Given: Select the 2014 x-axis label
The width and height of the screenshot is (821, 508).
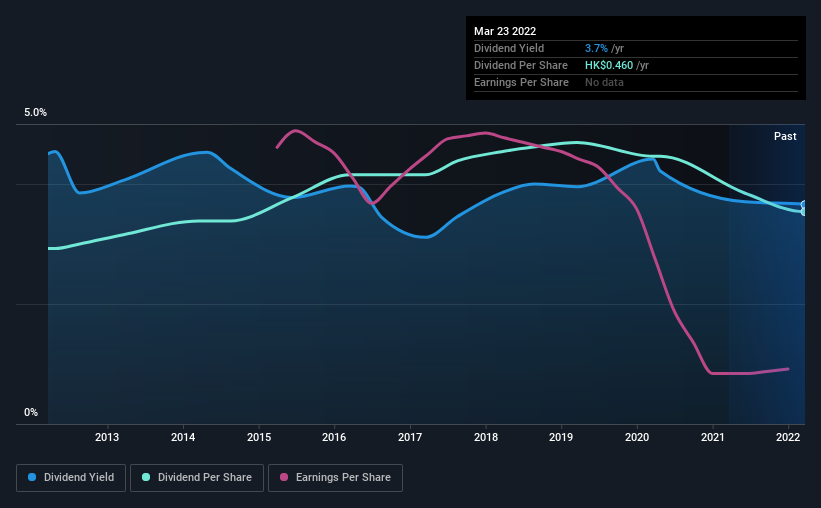Looking at the screenshot, I should point(183,437).
